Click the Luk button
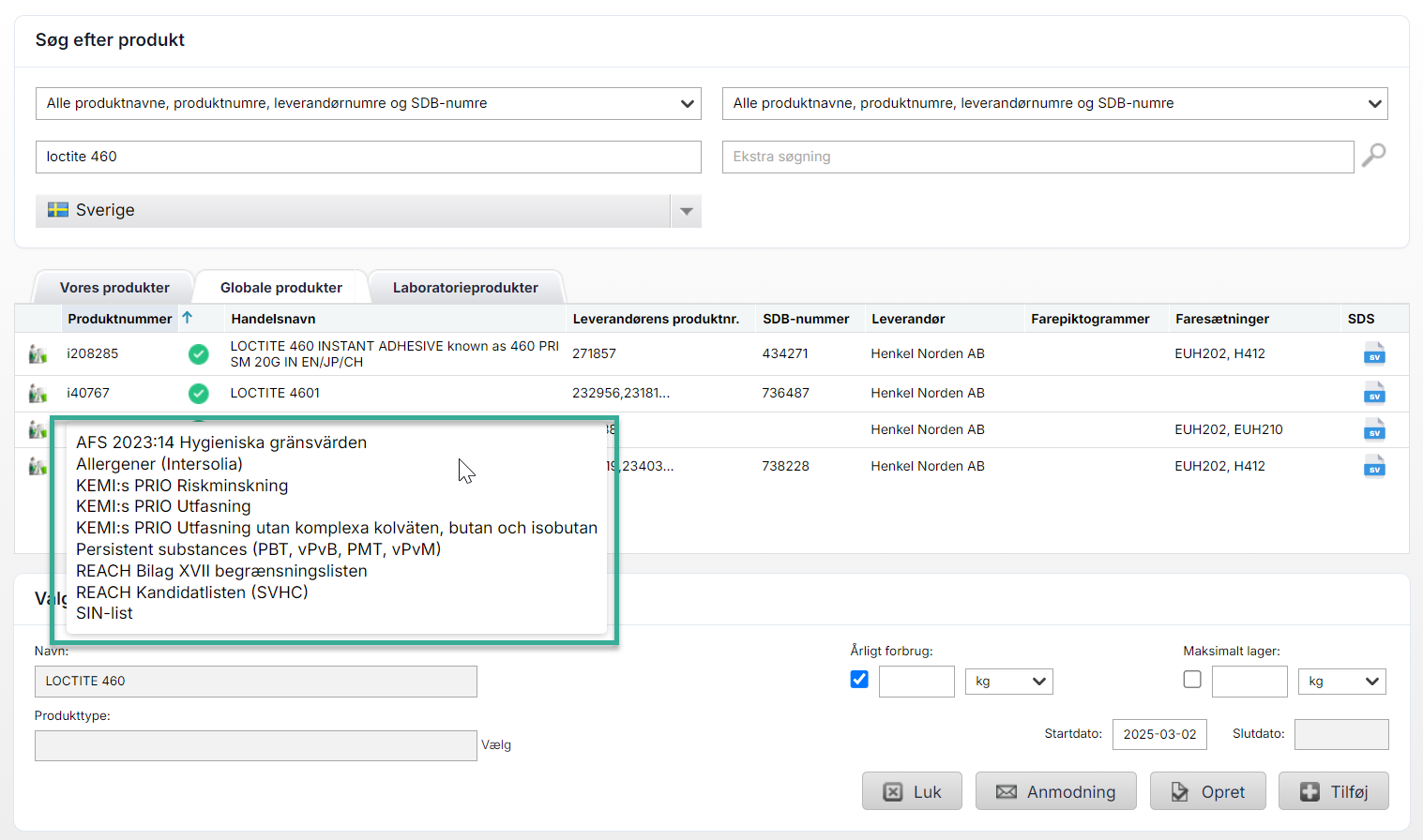This screenshot has height=840, width=1423. pos(913,791)
